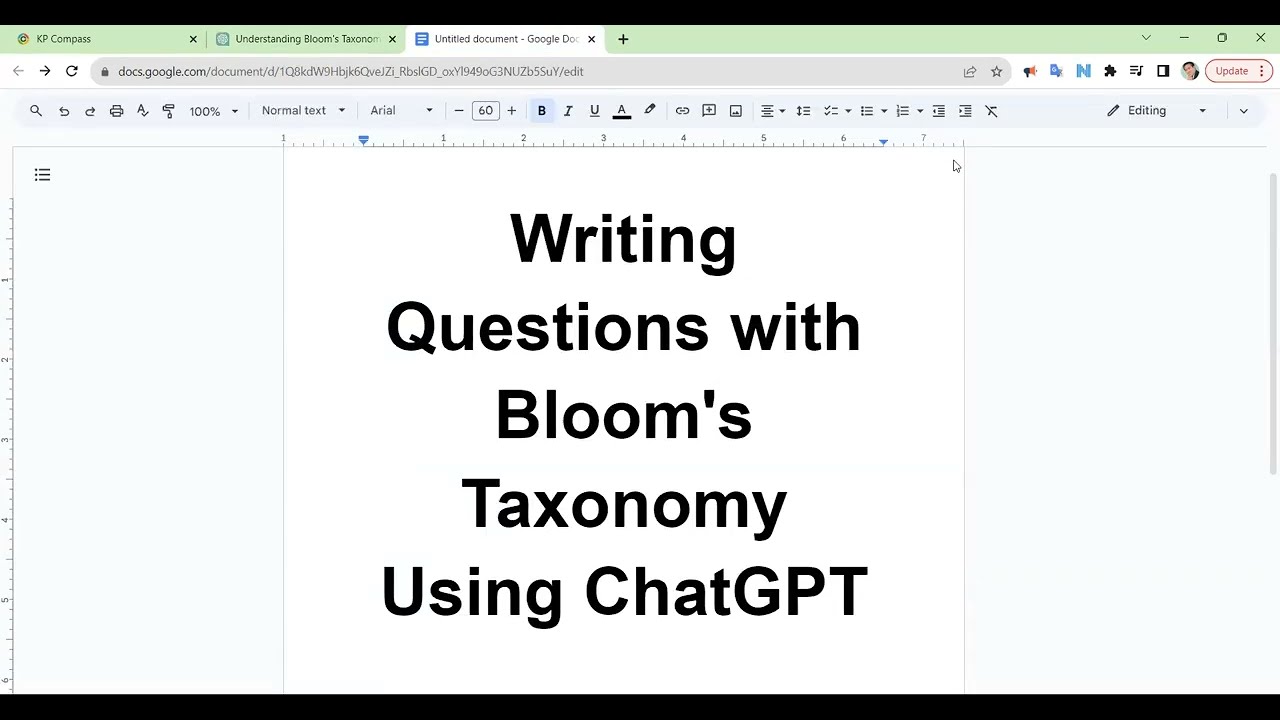Expand the numbered list options arrow
The height and width of the screenshot is (720, 1280).
point(920,111)
